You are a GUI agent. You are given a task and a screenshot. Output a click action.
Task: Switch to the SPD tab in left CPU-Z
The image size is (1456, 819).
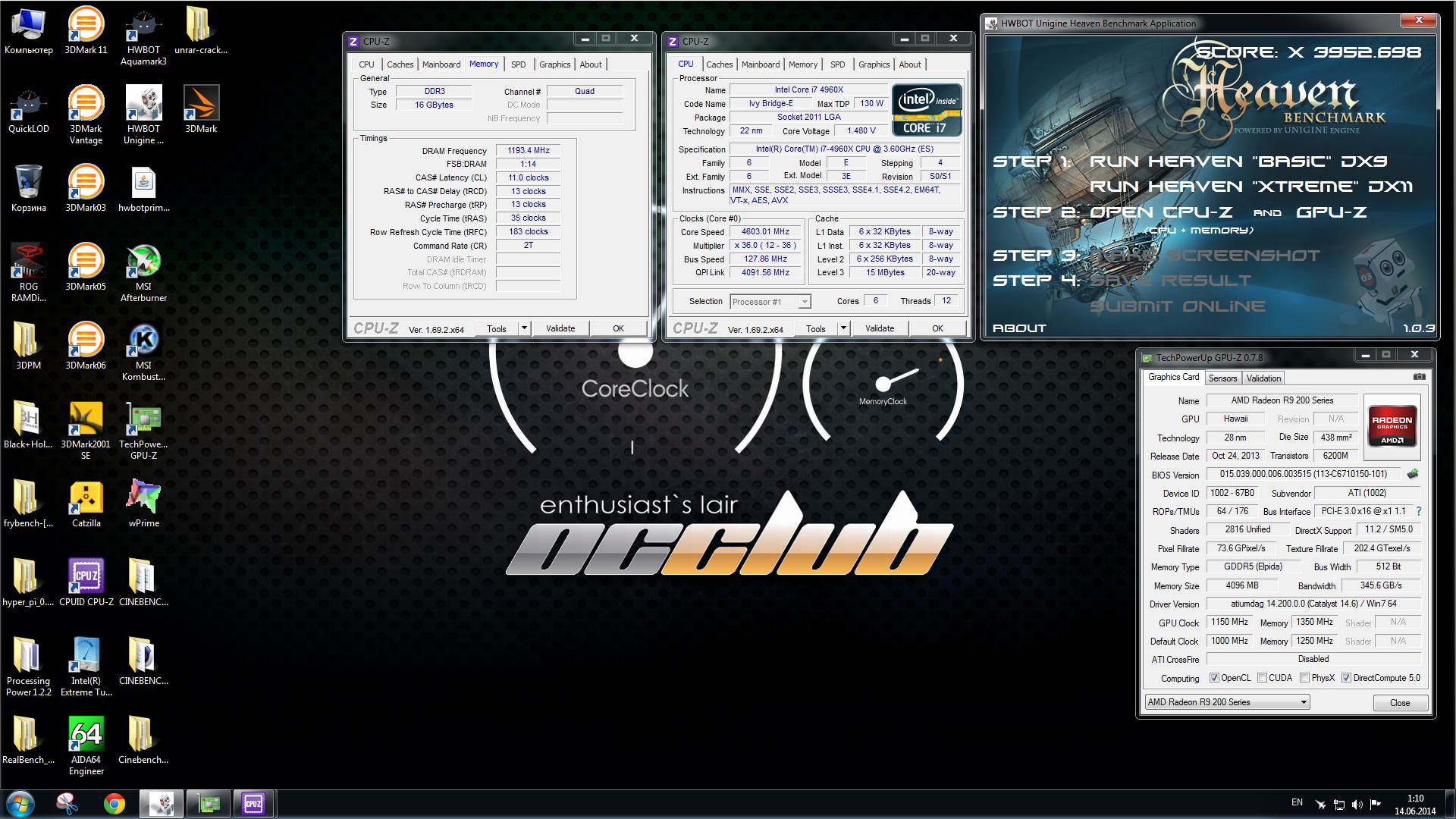519,64
